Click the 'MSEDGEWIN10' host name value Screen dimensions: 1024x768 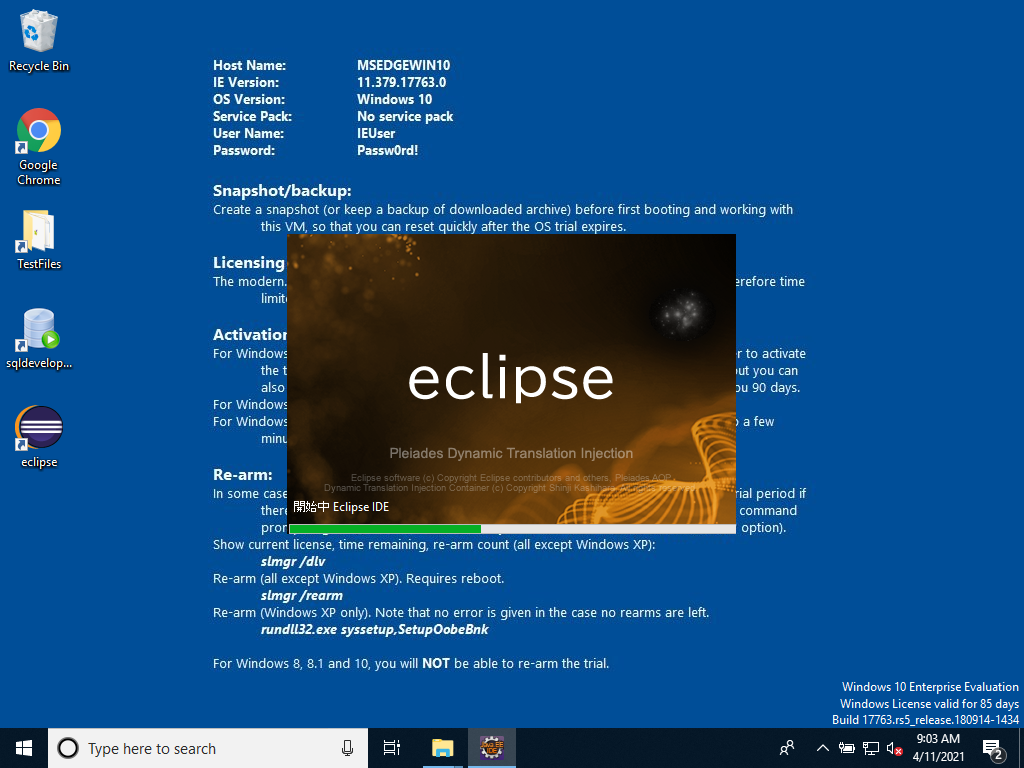403,65
